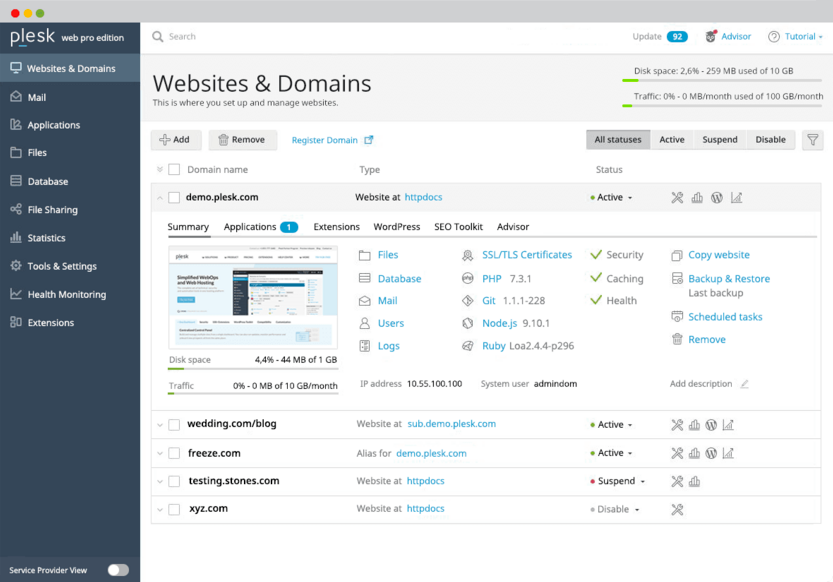
Task: Open the analytics graph icon for demo.plesk.com
Action: [x=736, y=198]
